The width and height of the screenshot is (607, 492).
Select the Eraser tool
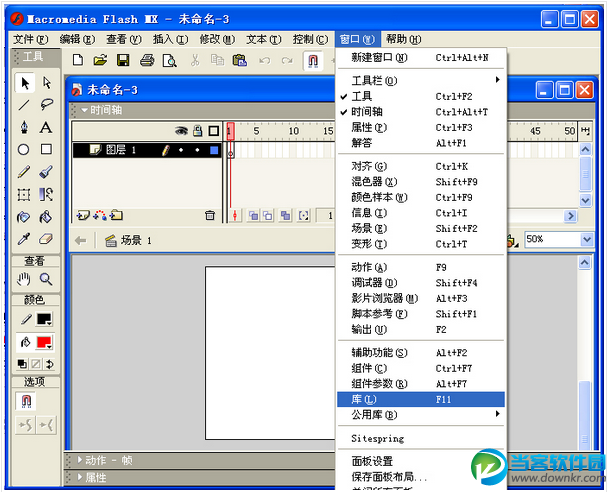coord(46,239)
